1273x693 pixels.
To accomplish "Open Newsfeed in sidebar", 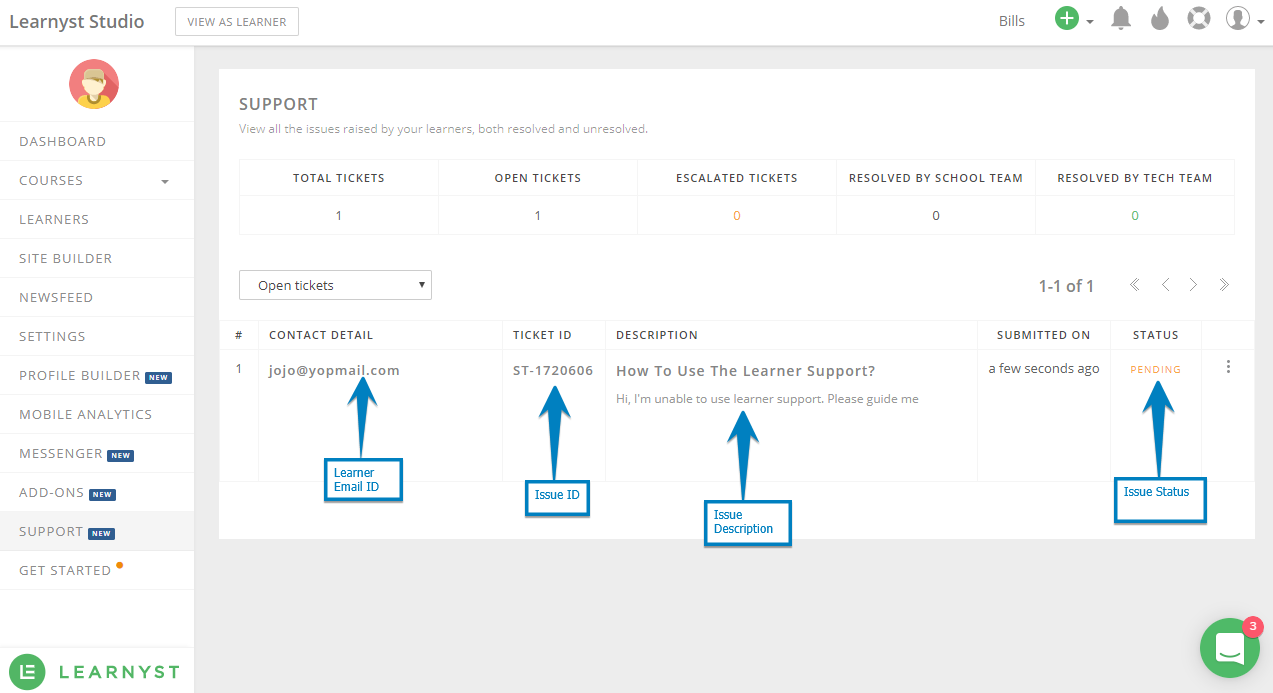I will pyautogui.click(x=97, y=297).
